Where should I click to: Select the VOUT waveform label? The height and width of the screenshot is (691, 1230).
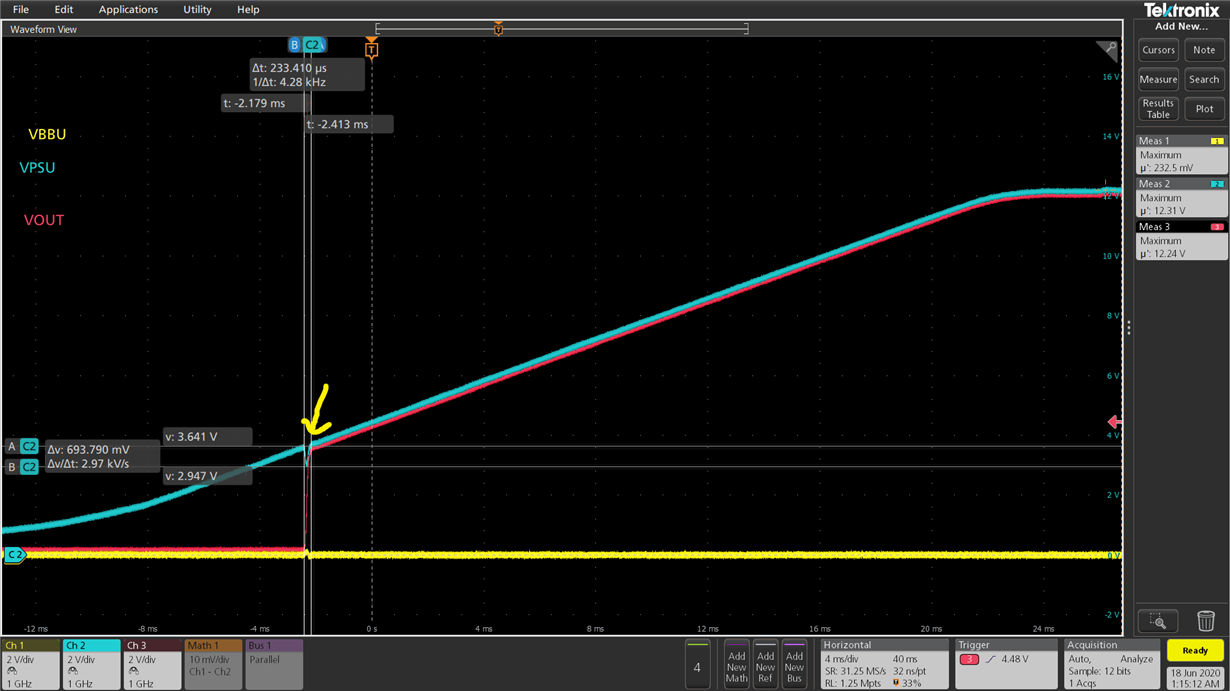tap(44, 220)
